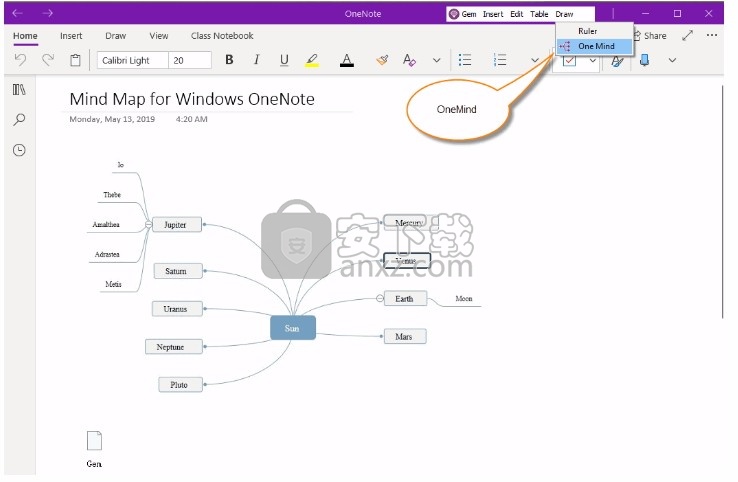Viewport: 738px width, 482px height.
Task: Apply black font color
Action: (x=347, y=60)
